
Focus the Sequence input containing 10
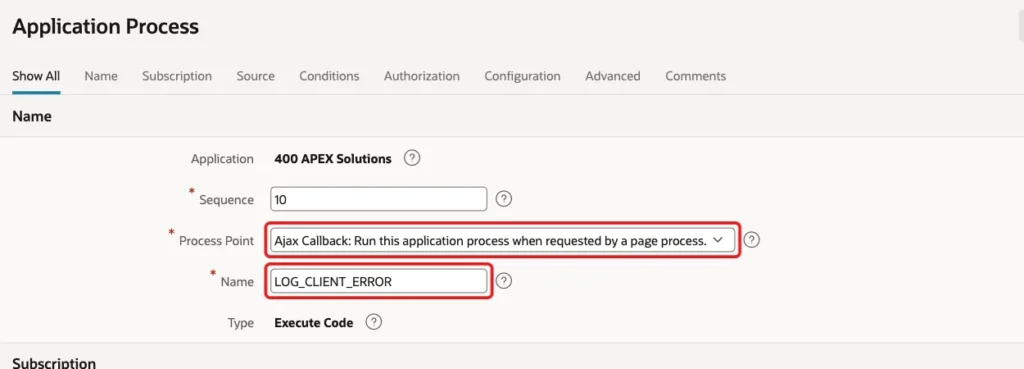point(379,199)
